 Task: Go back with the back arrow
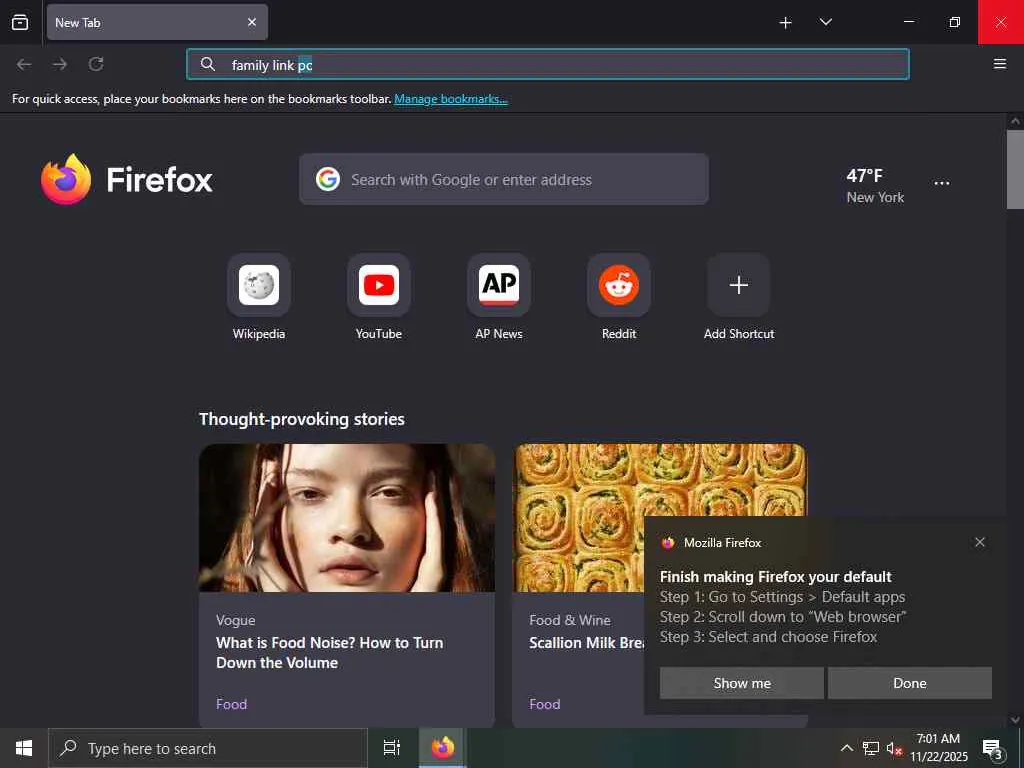(x=24, y=64)
